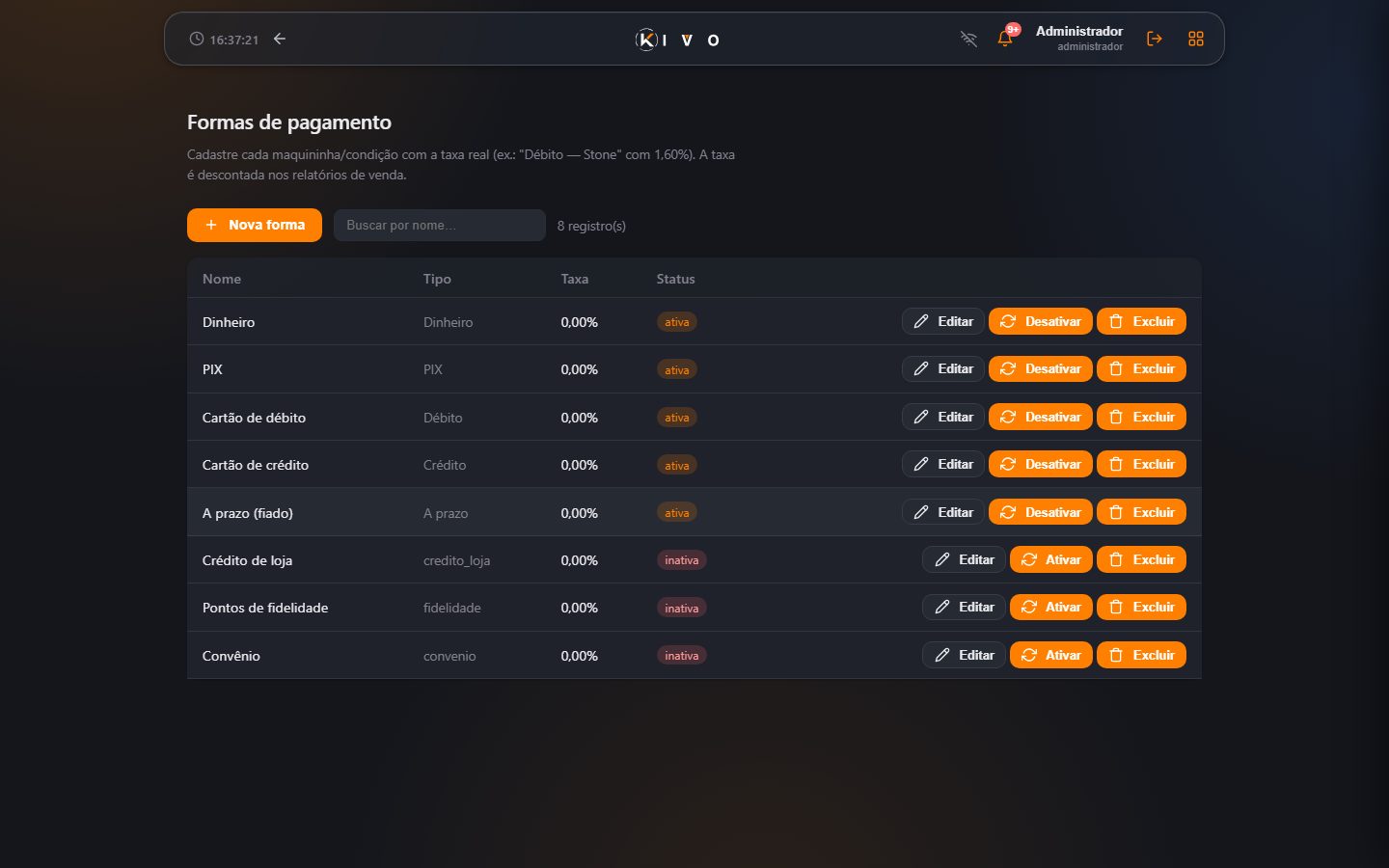Viewport: 1389px width, 868px height.
Task: Click the offline wifi status icon
Action: click(x=968, y=39)
